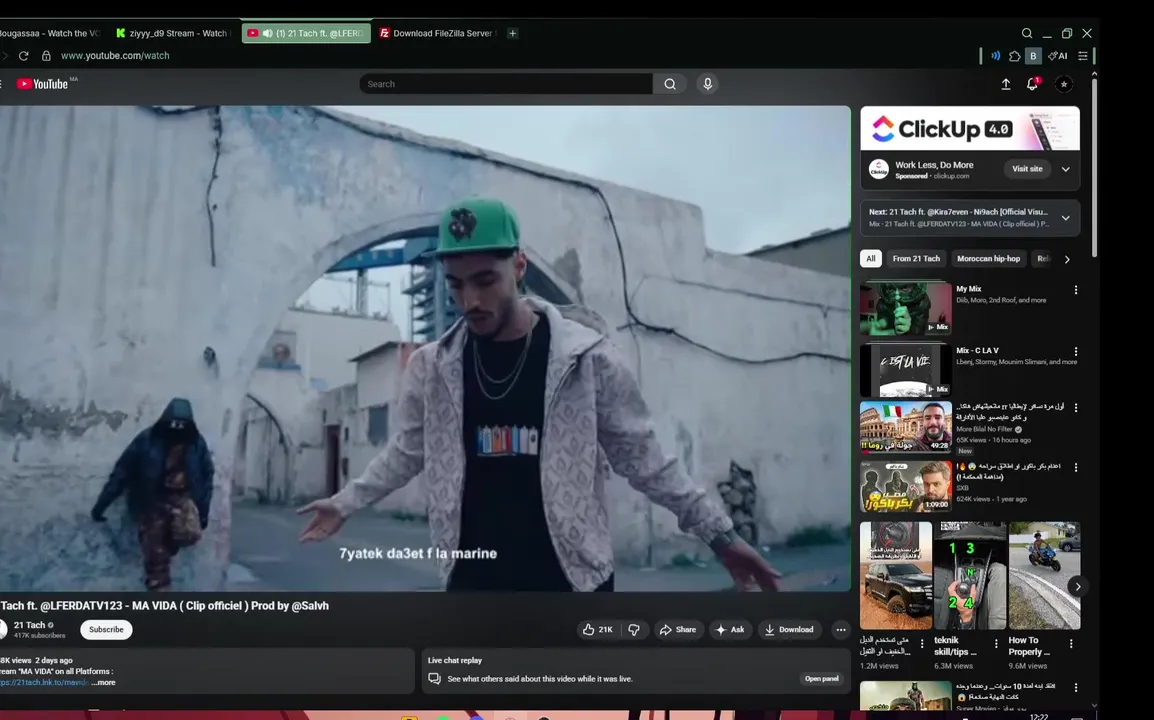Click the YouTube logo home link
Screen dimensions: 1154x720
click(x=43, y=84)
